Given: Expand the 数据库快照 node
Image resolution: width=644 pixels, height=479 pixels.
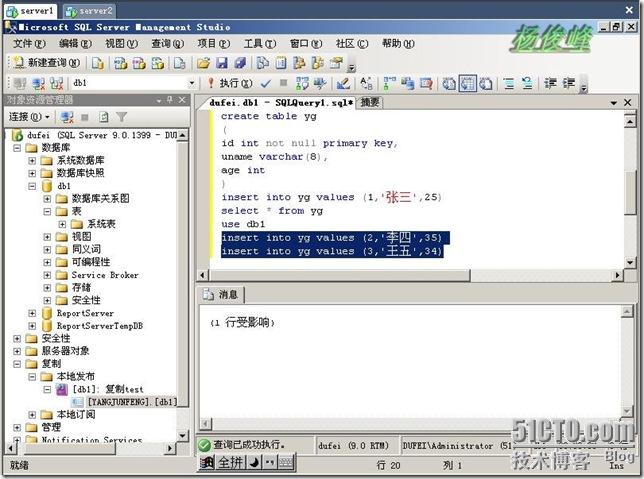Looking at the screenshot, I should pyautogui.click(x=32, y=173).
